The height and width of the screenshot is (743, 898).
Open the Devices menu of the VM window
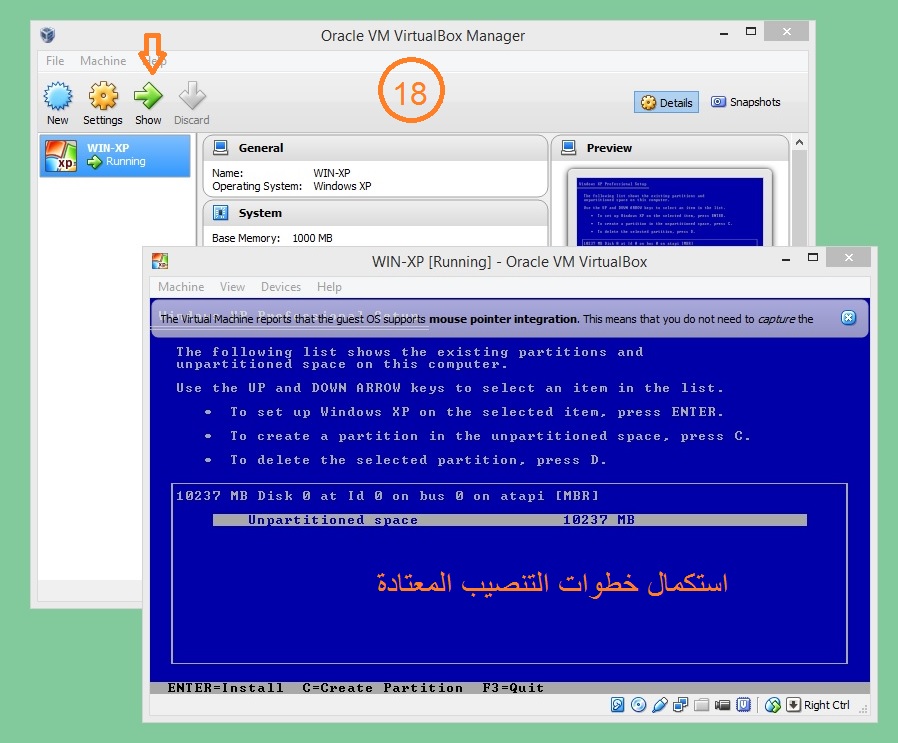[x=281, y=287]
